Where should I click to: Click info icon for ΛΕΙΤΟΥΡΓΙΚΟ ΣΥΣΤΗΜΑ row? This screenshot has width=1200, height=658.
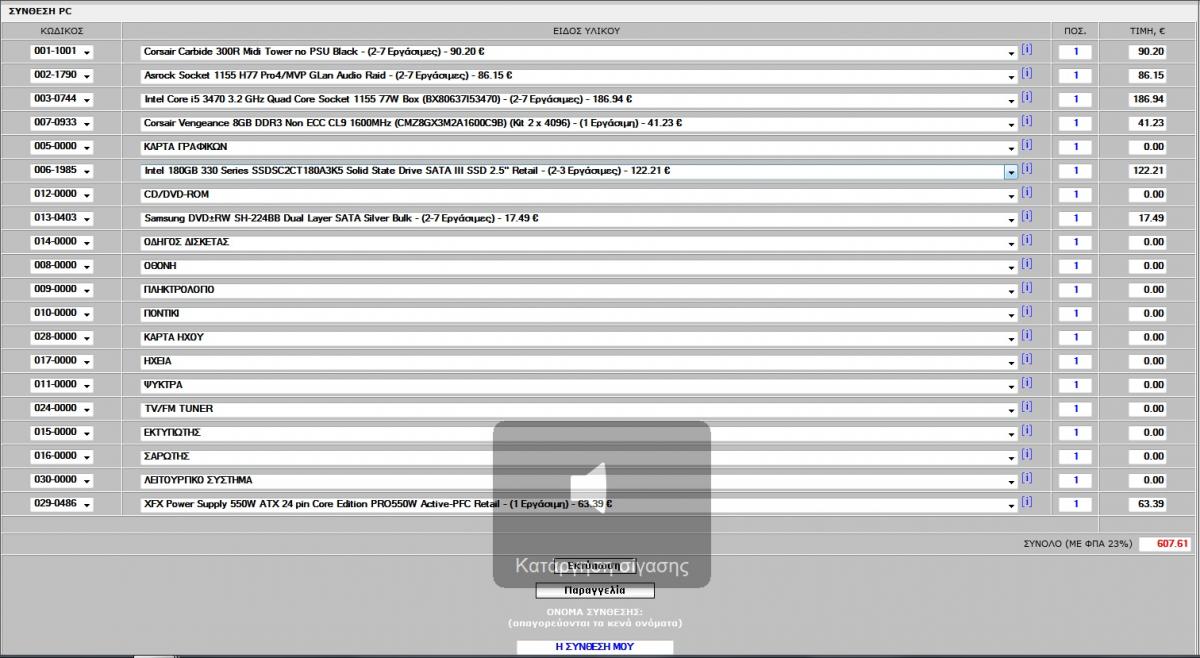pyautogui.click(x=1026, y=478)
